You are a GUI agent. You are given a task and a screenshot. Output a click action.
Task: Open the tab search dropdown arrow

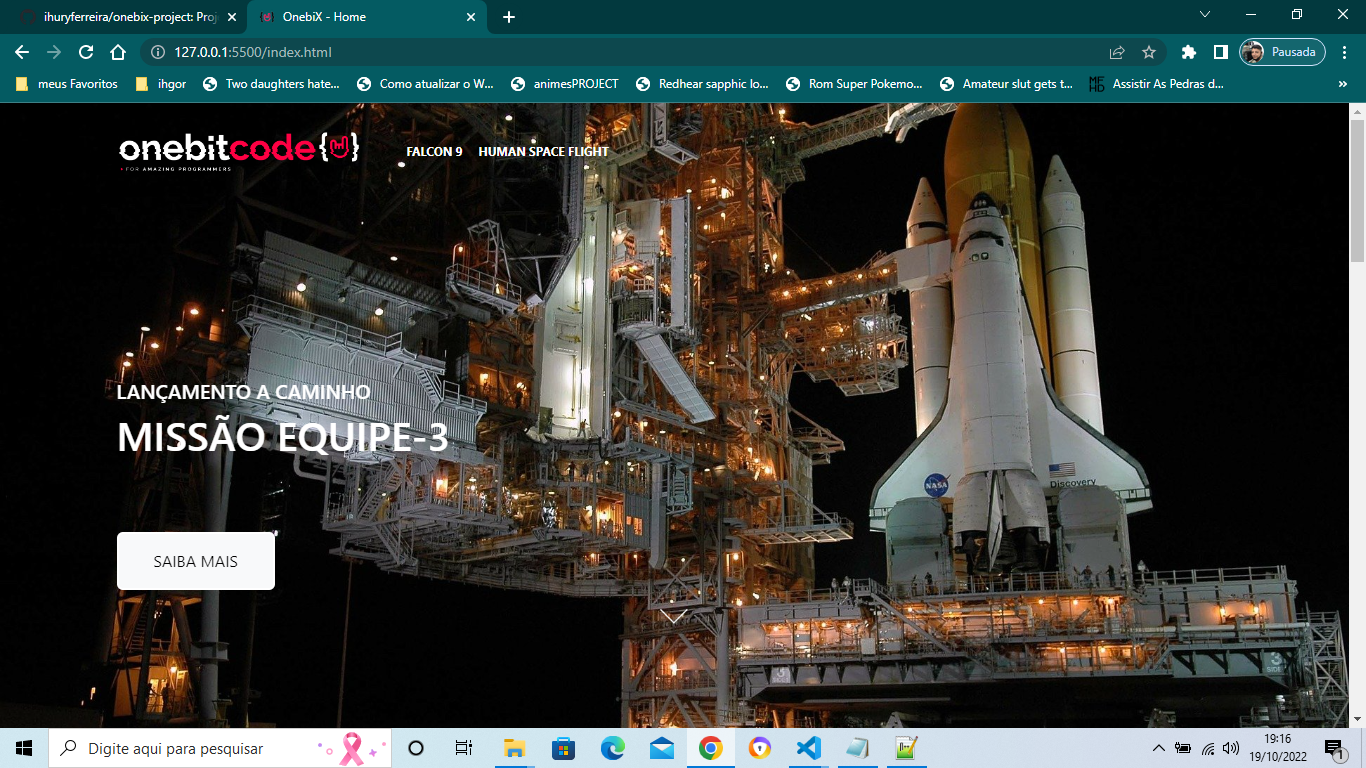click(x=1203, y=16)
